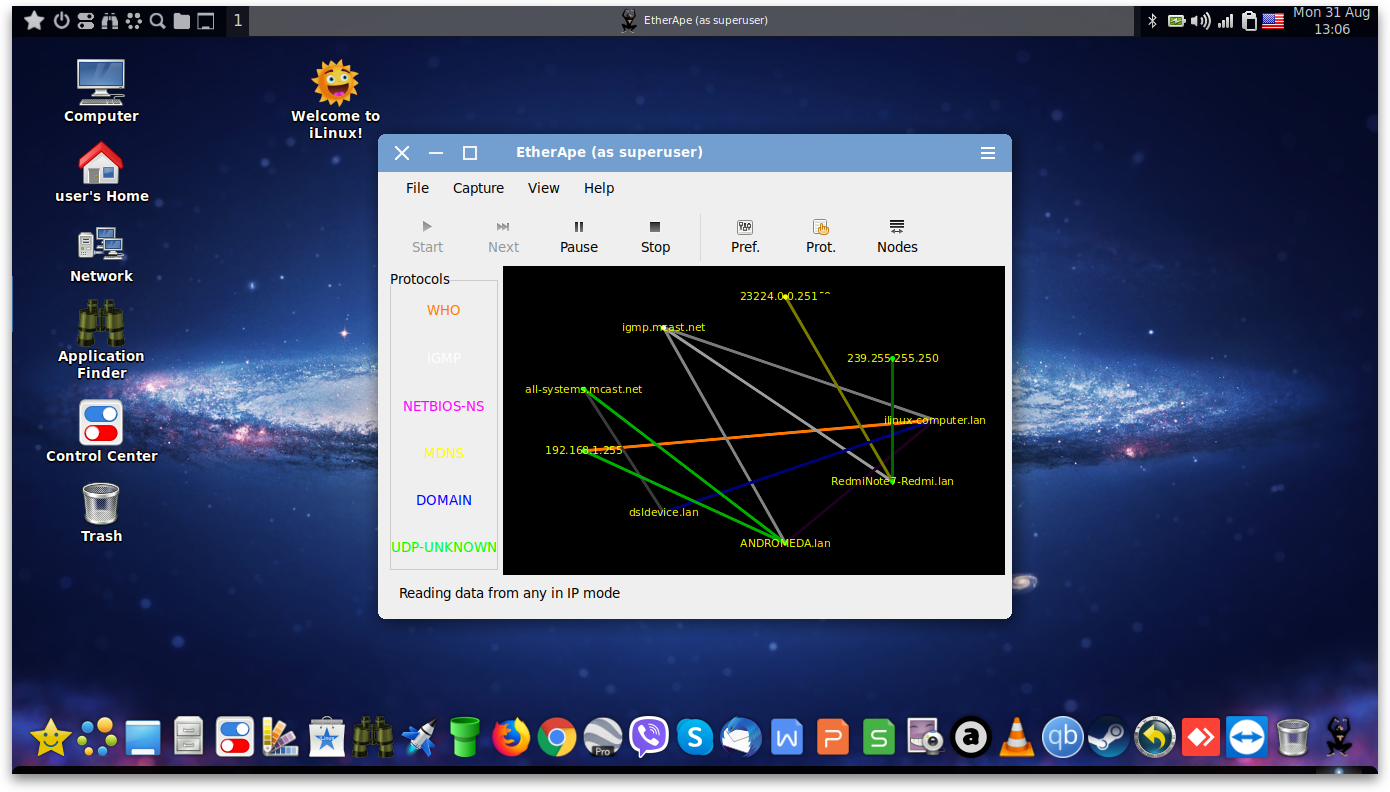This screenshot has width=1390, height=792.
Task: Click the EtherApe task in the top panel
Action: point(694,20)
